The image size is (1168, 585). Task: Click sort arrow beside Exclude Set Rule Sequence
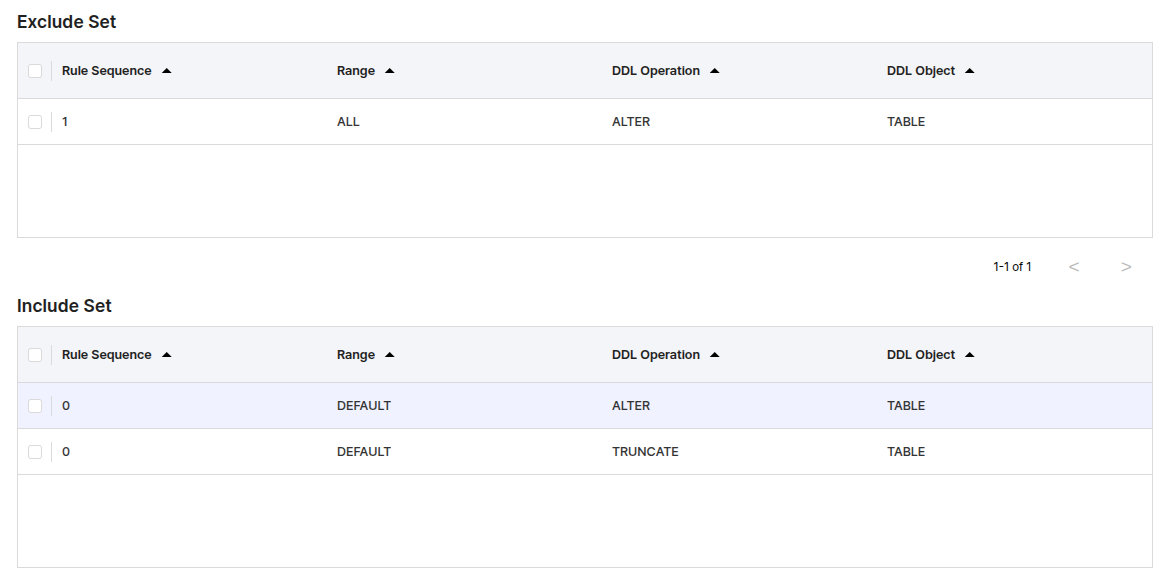point(167,71)
